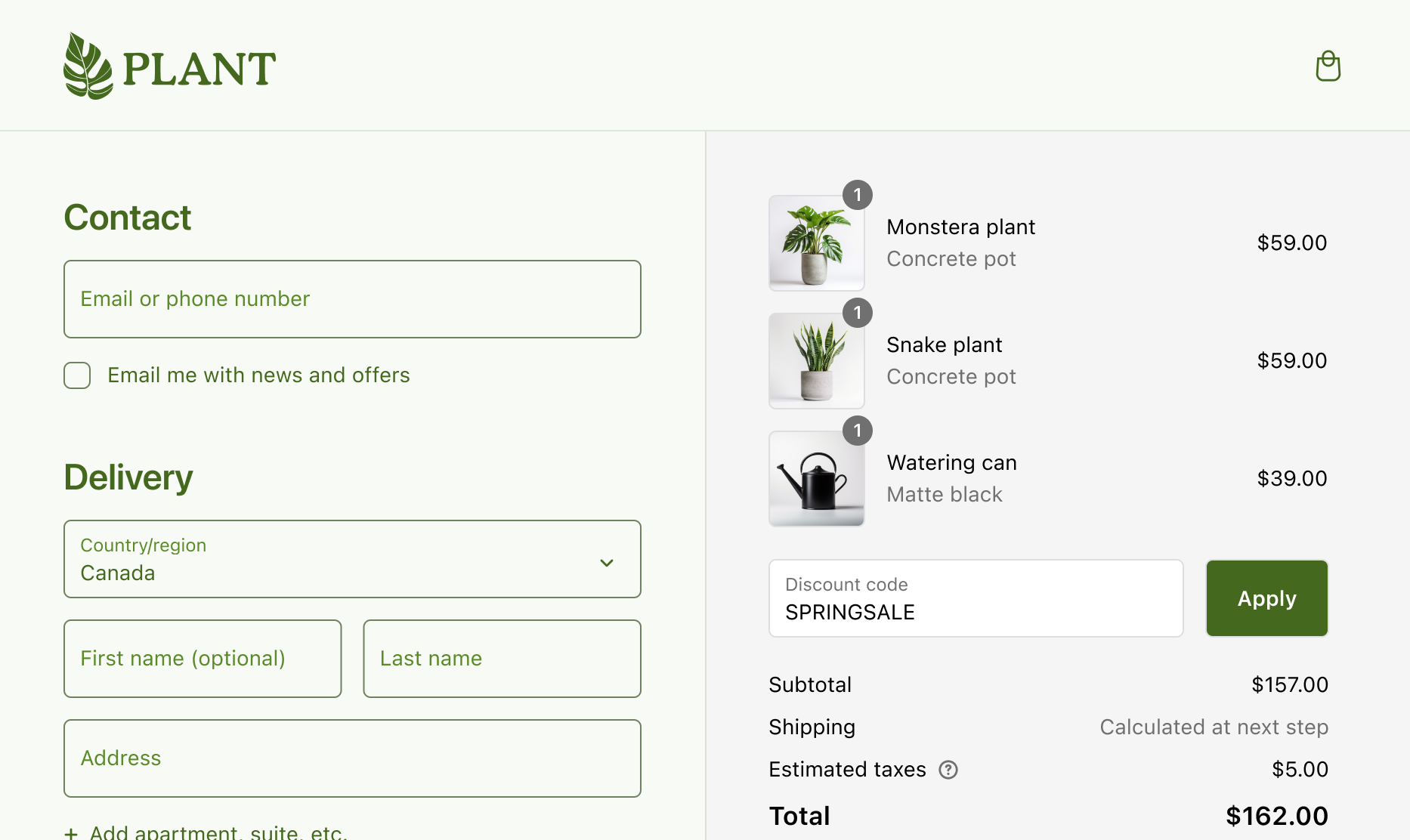Image resolution: width=1410 pixels, height=840 pixels.
Task: Click the Watering can product name
Action: [x=951, y=463]
